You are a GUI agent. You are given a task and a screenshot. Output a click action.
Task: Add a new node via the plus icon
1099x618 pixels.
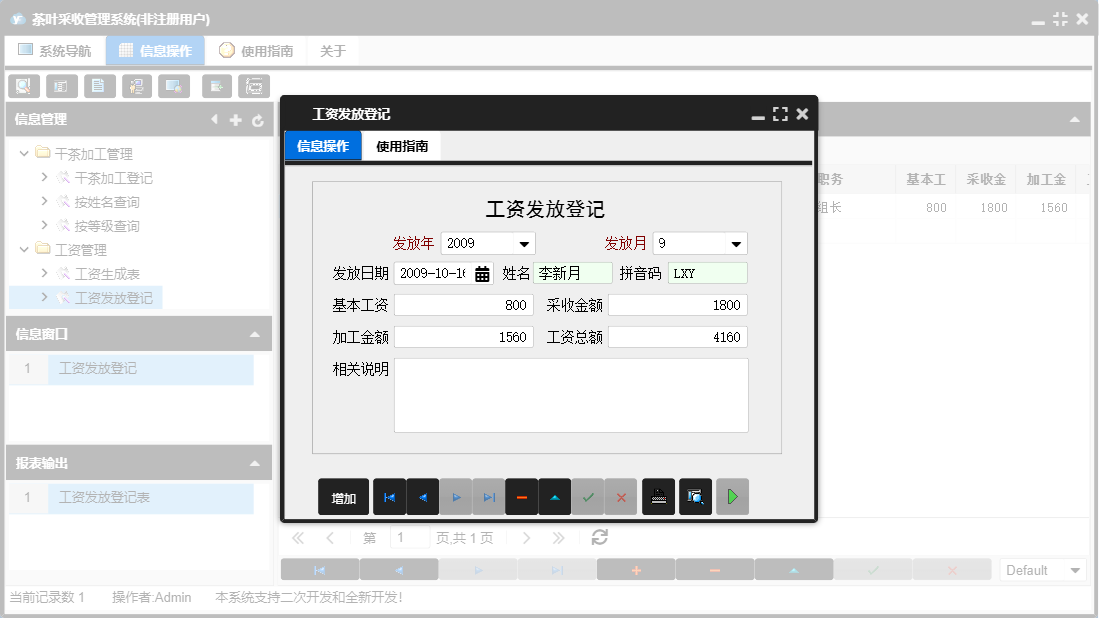(x=236, y=119)
